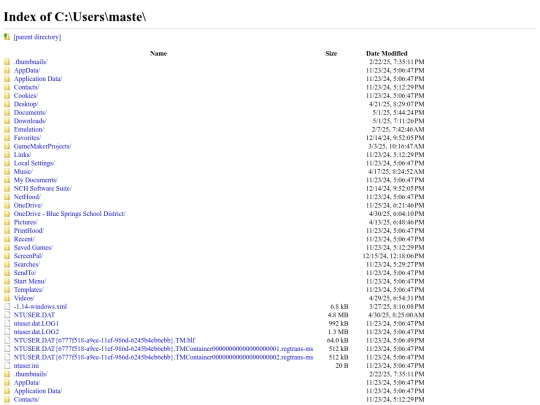Click the folder icon beside NetHood
Viewport: 540px width, 405px height.
tap(7, 197)
